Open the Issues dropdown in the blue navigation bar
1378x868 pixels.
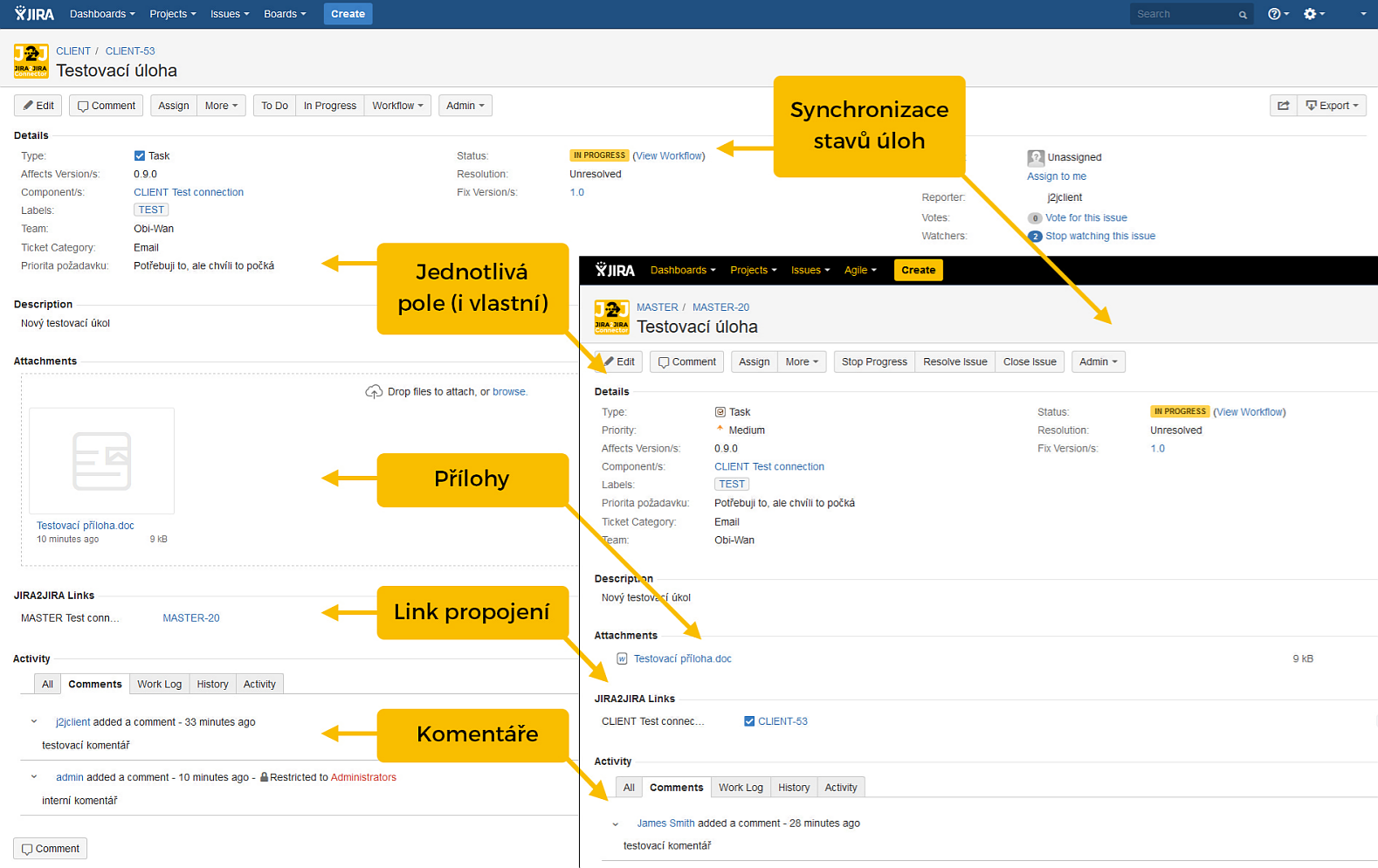pos(230,14)
